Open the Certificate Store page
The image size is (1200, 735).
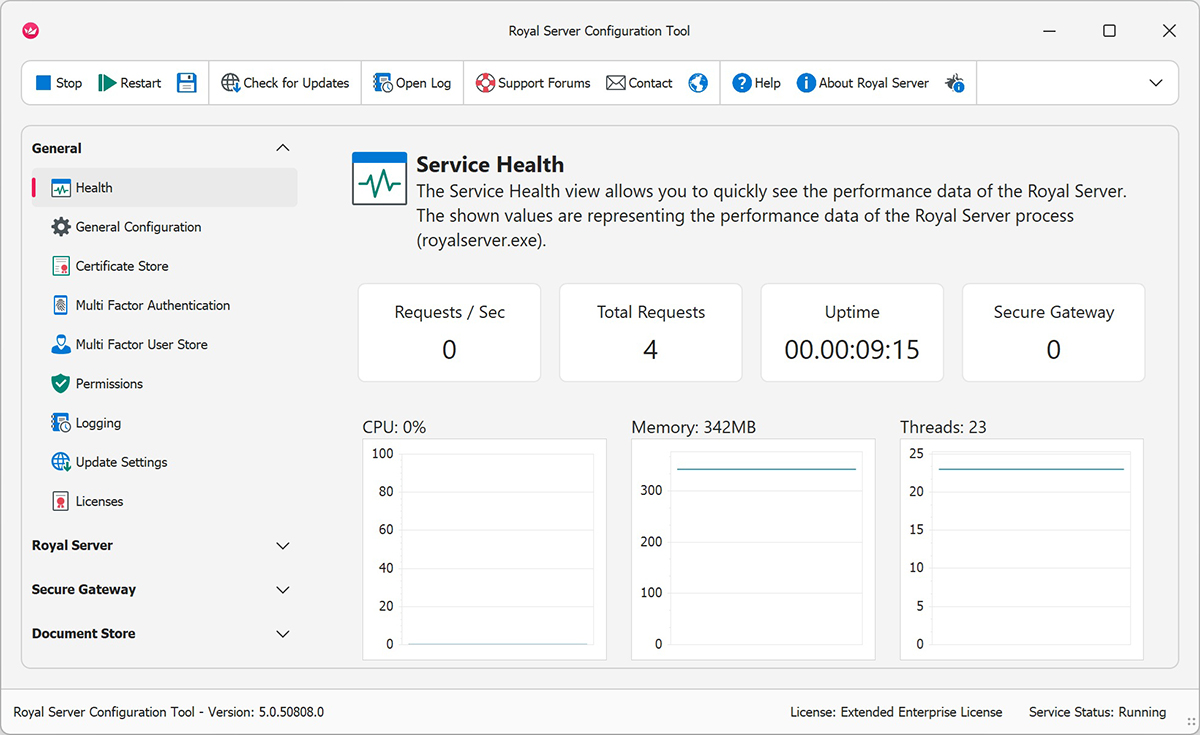[122, 266]
